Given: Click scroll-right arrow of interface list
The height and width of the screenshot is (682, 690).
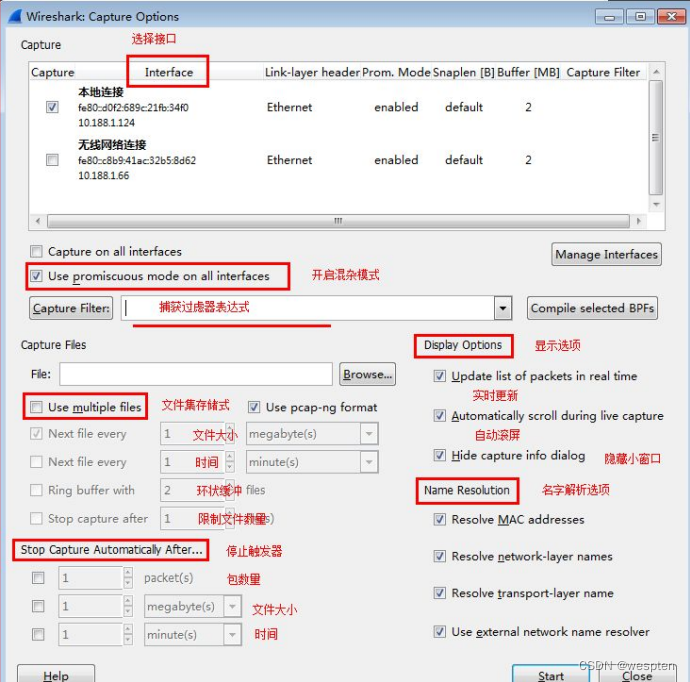Looking at the screenshot, I should (639, 221).
